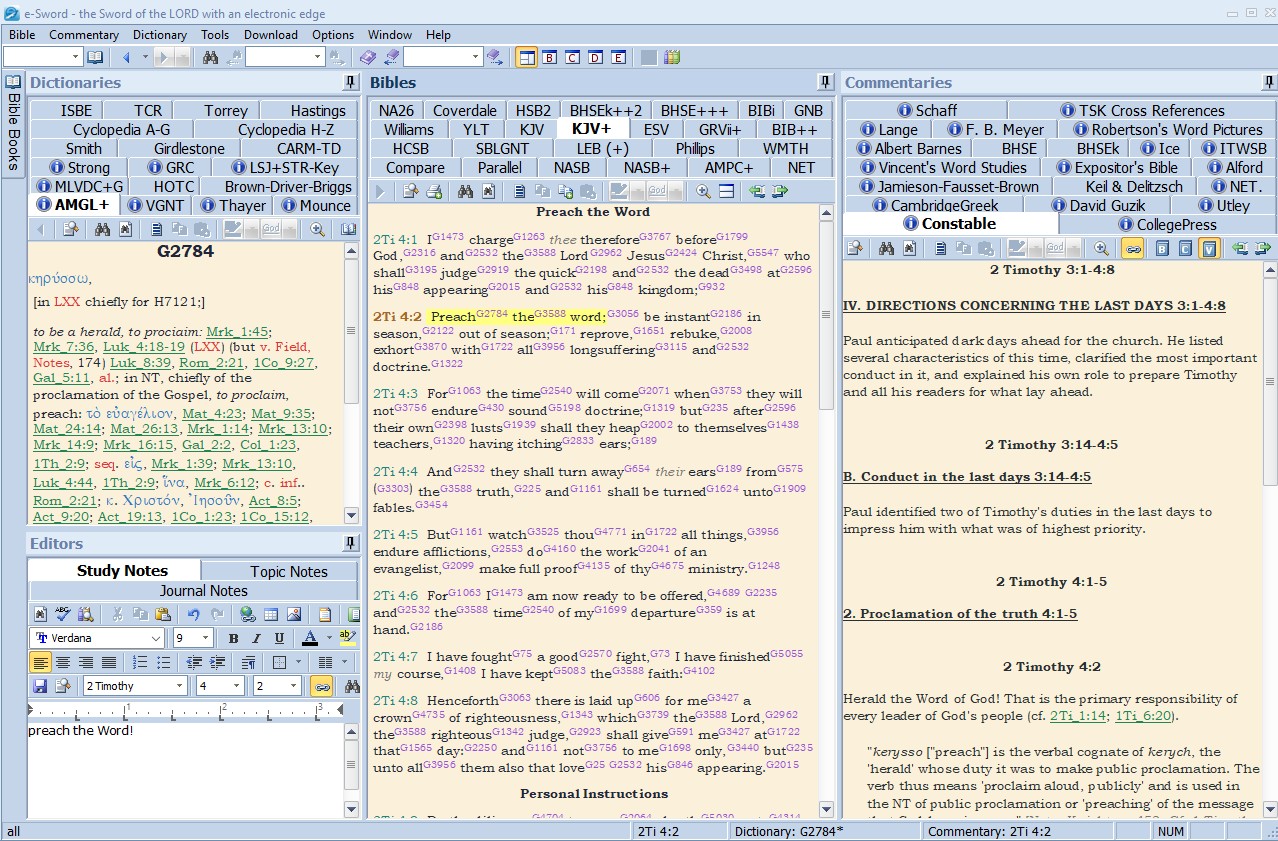
Task: Toggle bold formatting in the editor
Action: [x=233, y=638]
